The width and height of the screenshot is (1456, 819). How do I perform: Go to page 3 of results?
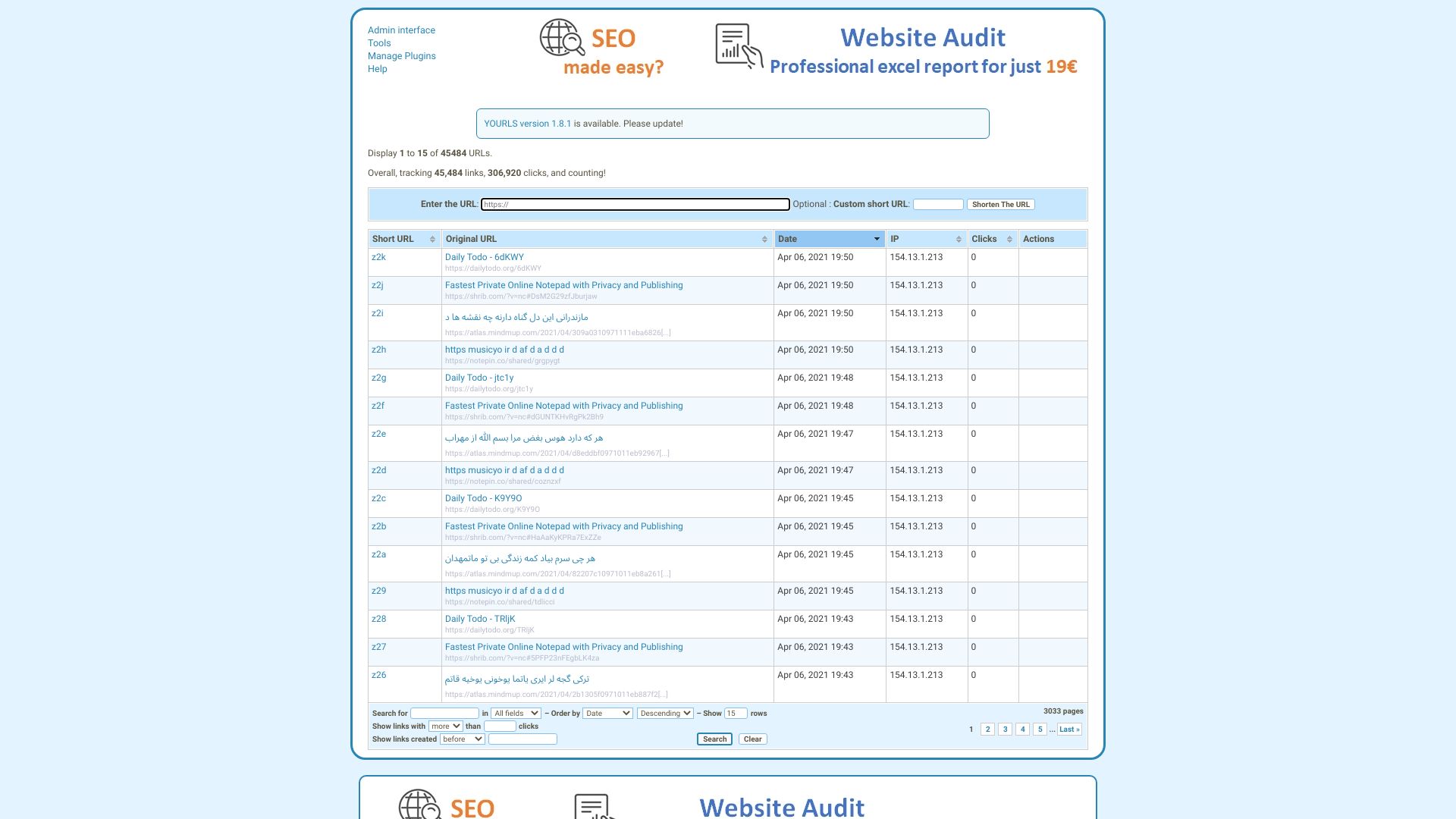pos(1005,730)
